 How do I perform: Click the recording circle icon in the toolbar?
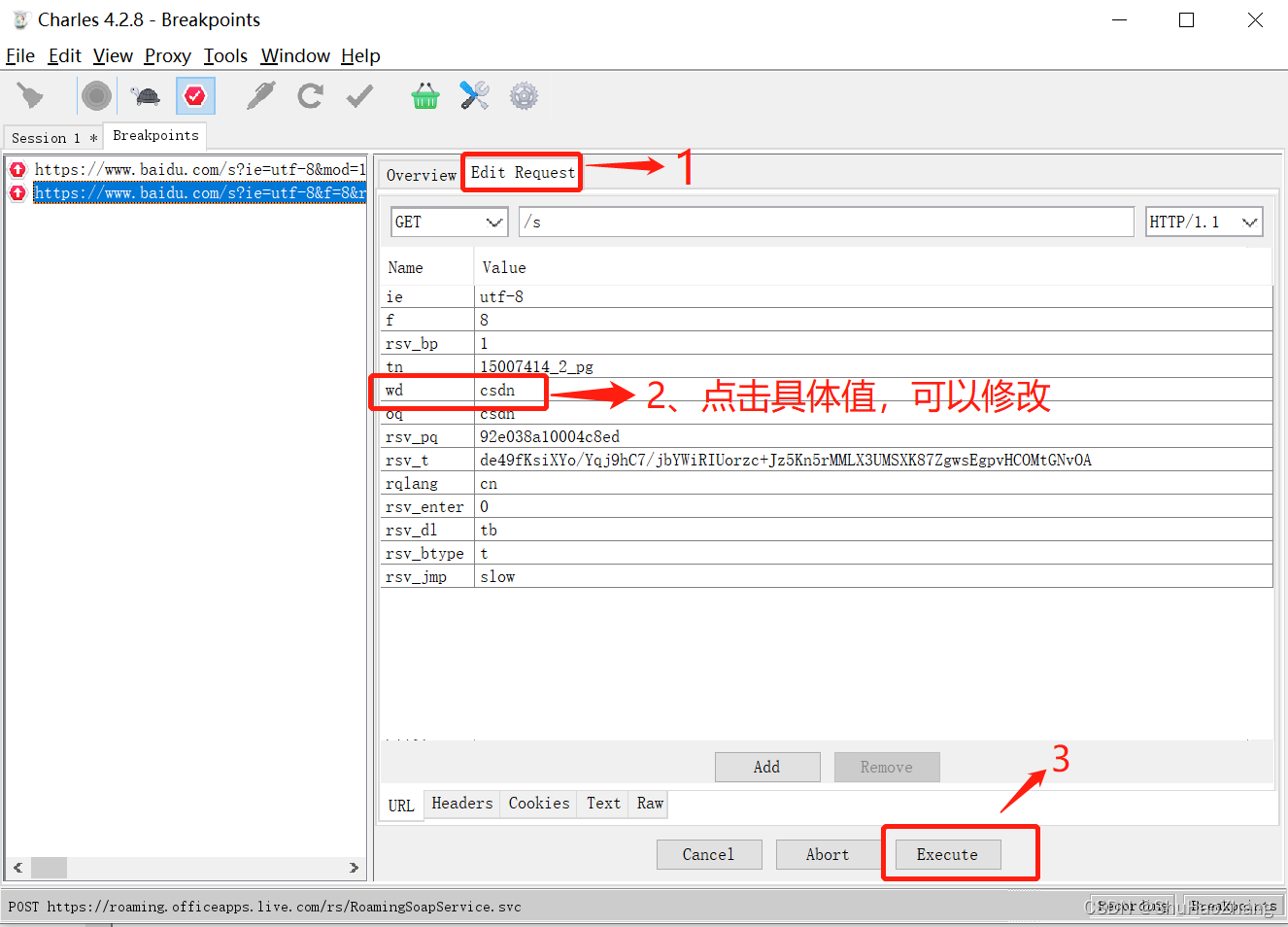coord(96,95)
